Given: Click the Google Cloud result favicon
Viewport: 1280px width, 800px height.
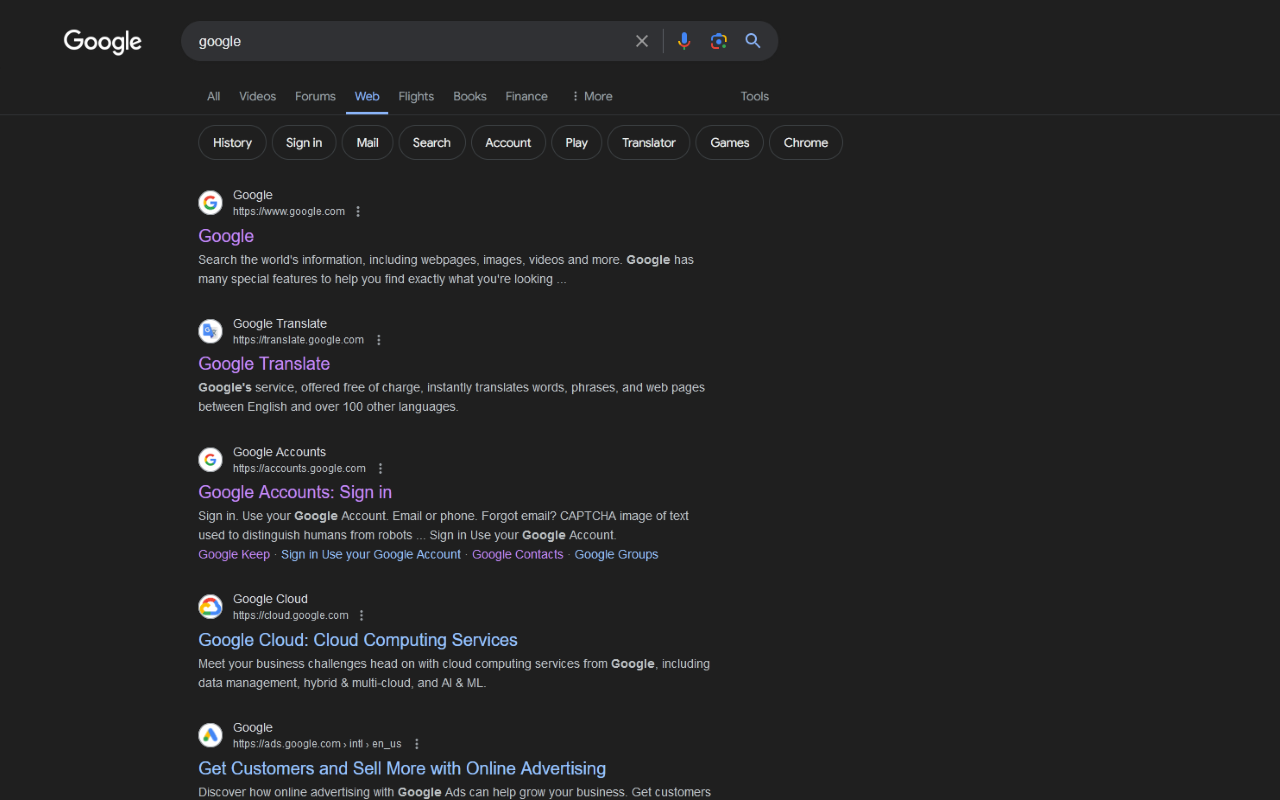Looking at the screenshot, I should tap(210, 606).
